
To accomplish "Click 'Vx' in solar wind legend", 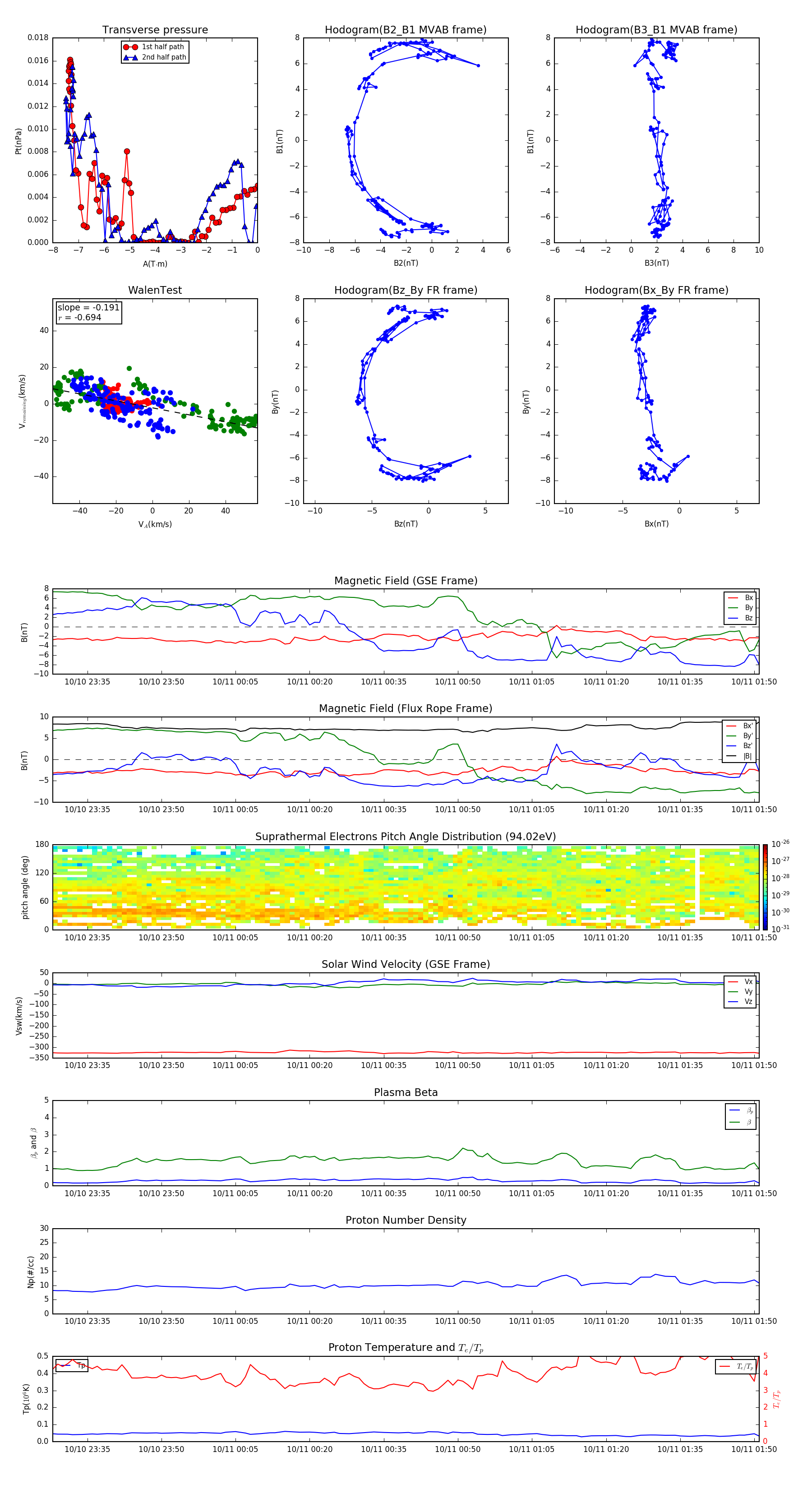I will point(748,981).
